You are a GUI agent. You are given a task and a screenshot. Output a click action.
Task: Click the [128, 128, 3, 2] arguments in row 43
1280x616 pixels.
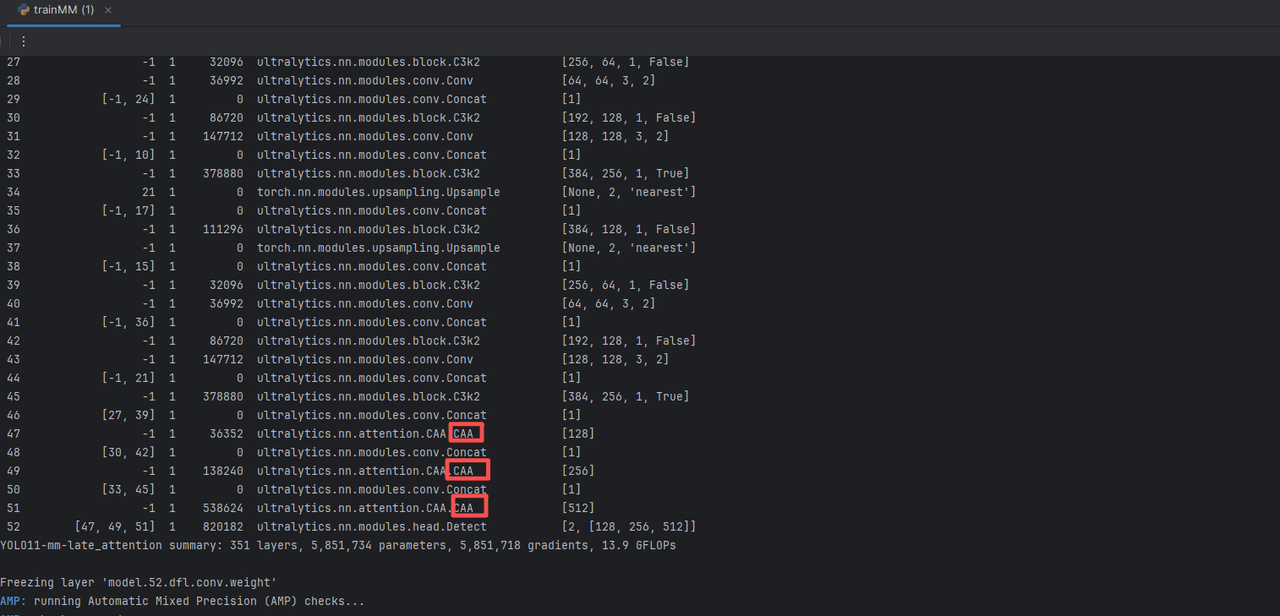tap(616, 360)
